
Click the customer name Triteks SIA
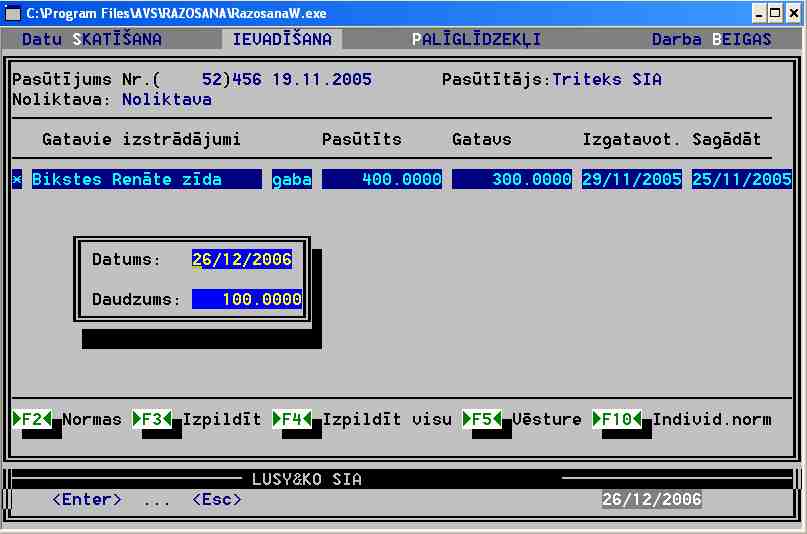(x=607, y=80)
